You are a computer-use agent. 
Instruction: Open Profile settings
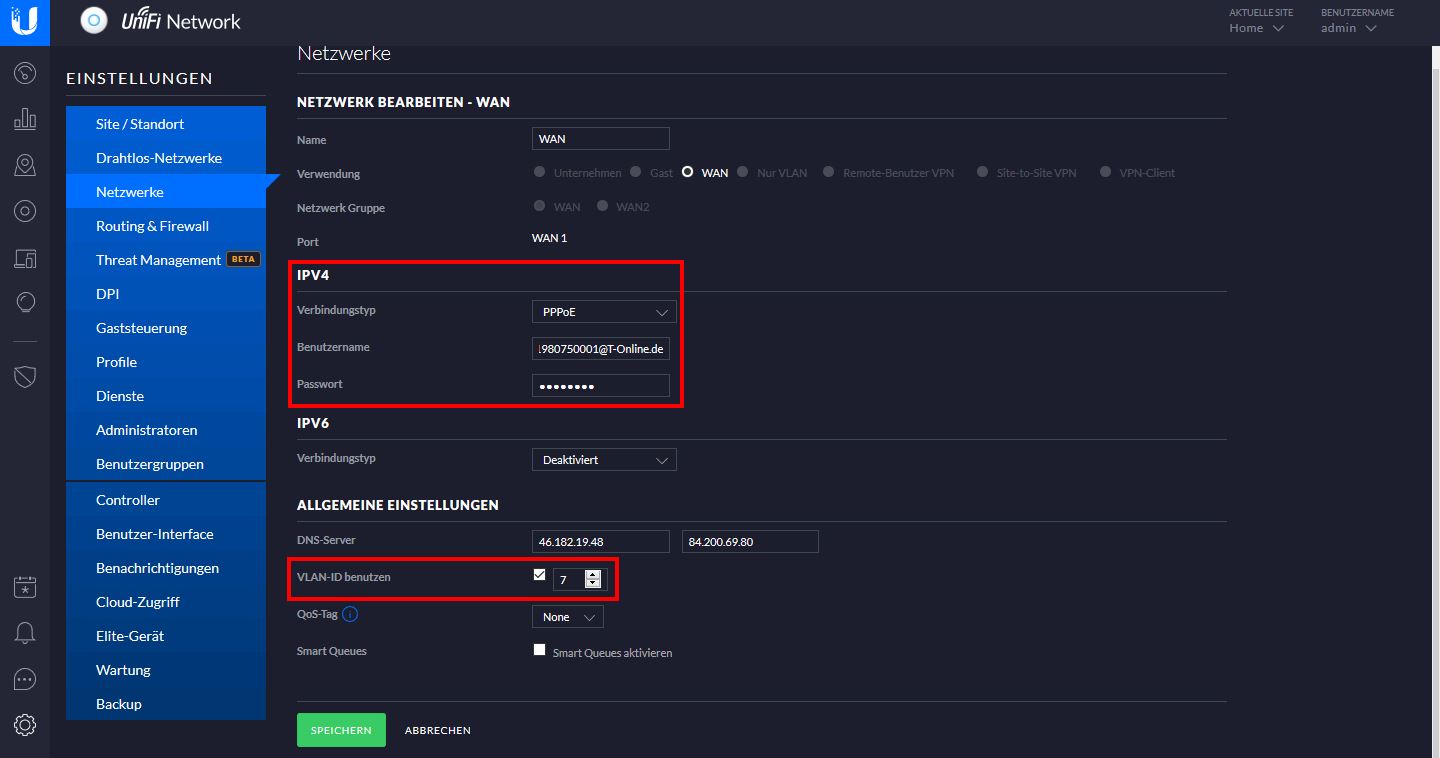click(166, 362)
